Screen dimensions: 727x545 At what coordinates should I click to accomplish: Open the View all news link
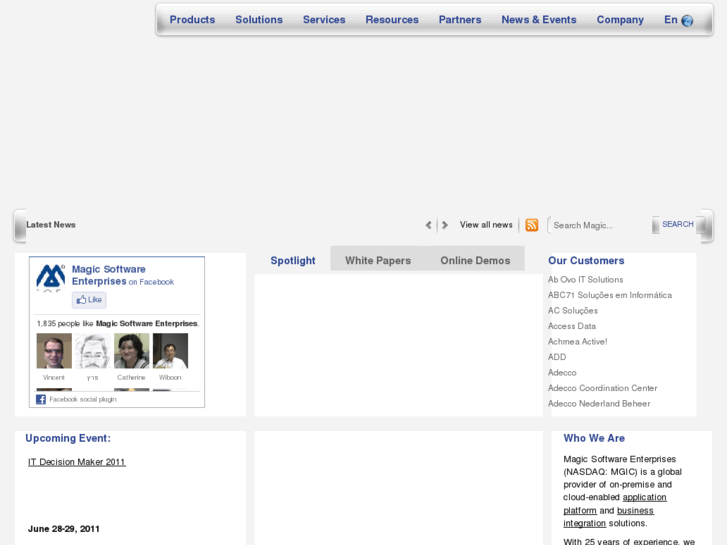486,225
